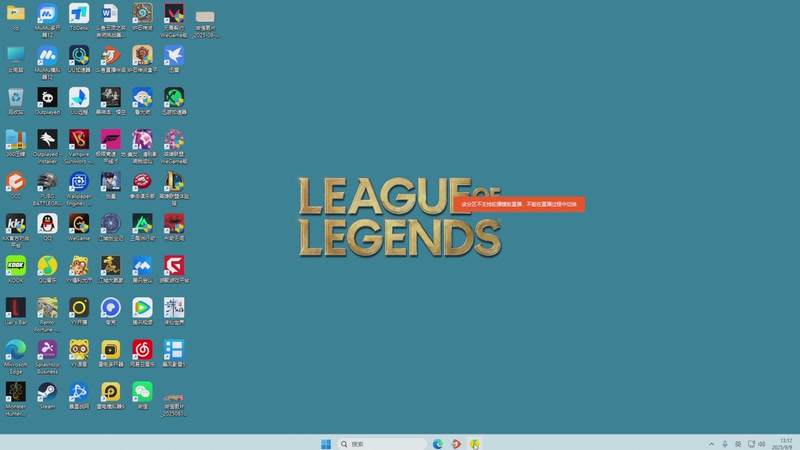Screen dimensions: 800x450
Task: Open the Douyu app on the taskbar
Action: (456, 444)
